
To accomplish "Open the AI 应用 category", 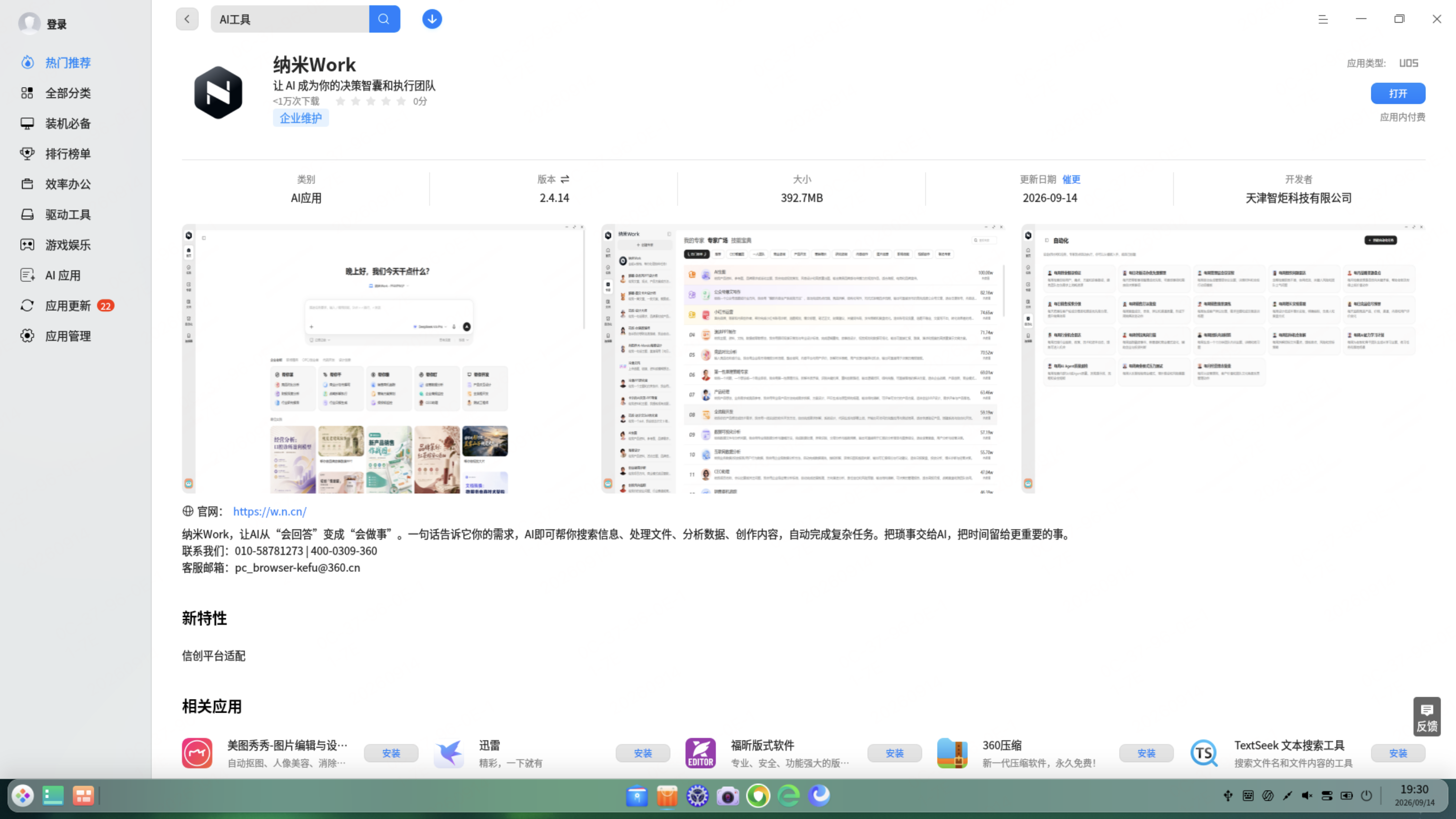I will pos(63,276).
